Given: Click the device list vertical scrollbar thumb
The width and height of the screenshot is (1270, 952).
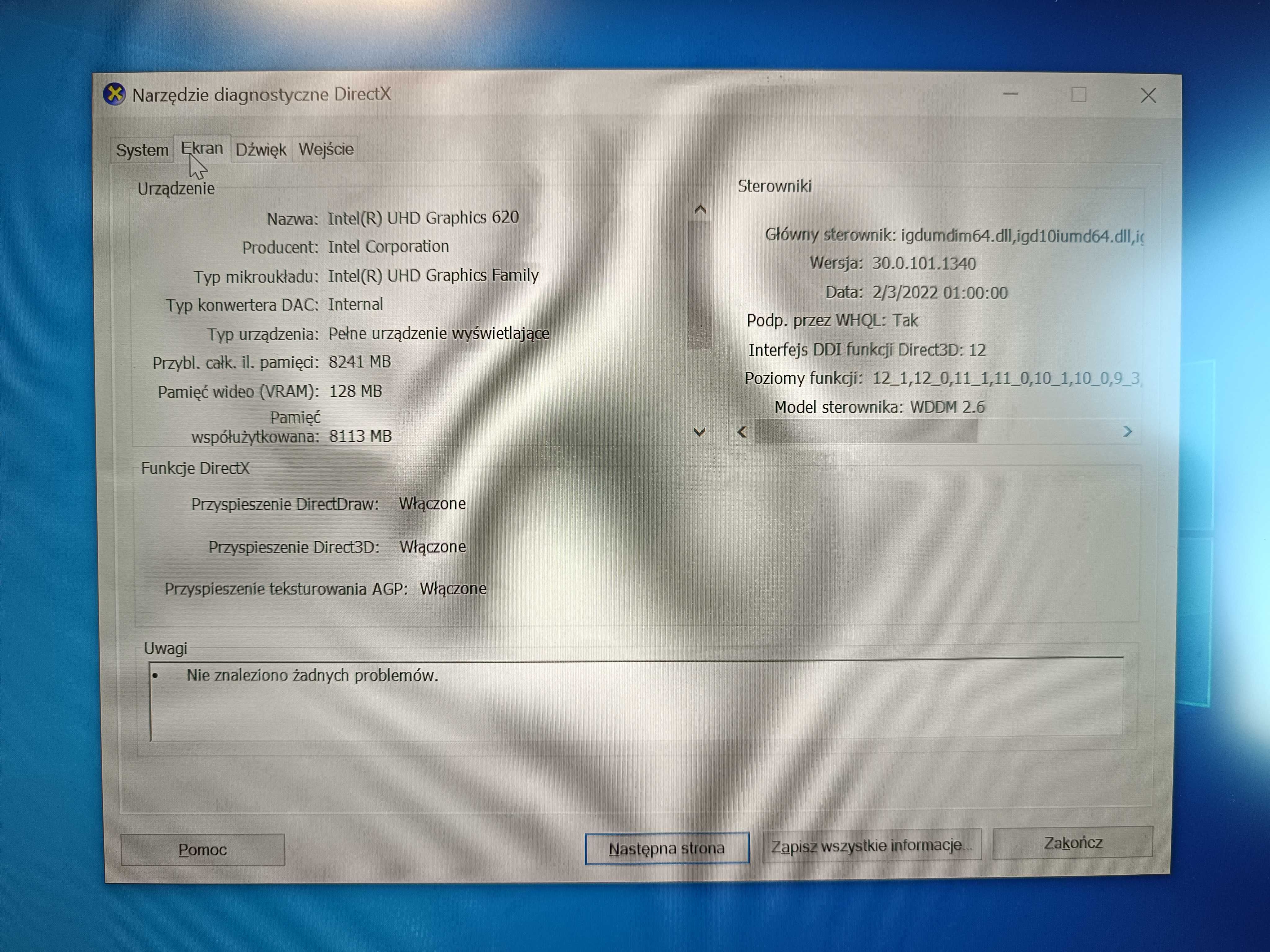Looking at the screenshot, I should [699, 284].
